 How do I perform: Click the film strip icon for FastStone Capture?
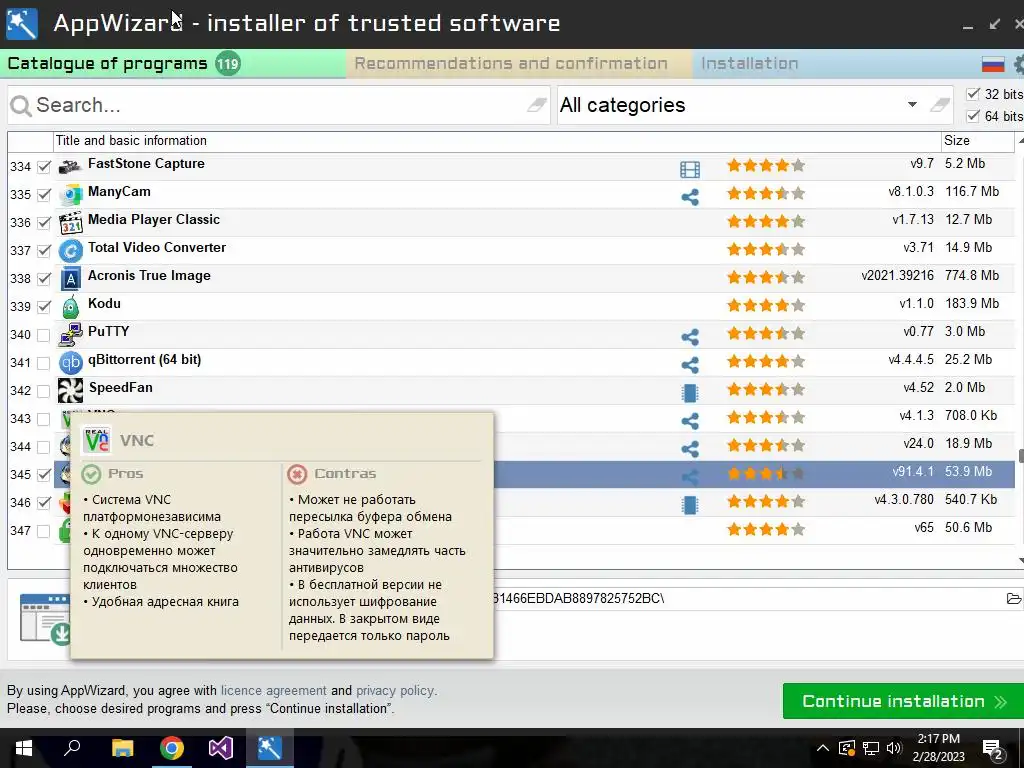pos(690,170)
